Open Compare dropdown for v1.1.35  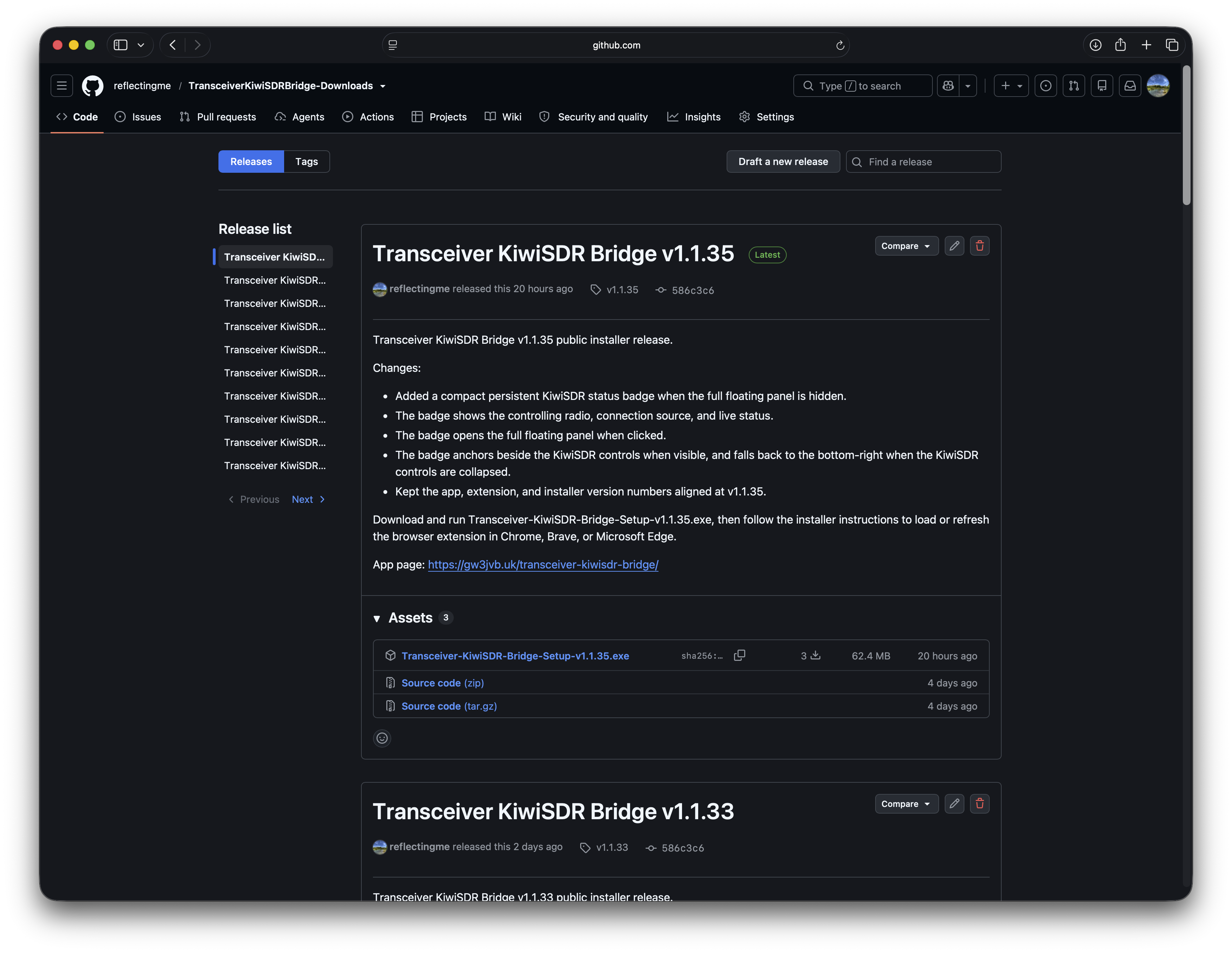tap(906, 246)
